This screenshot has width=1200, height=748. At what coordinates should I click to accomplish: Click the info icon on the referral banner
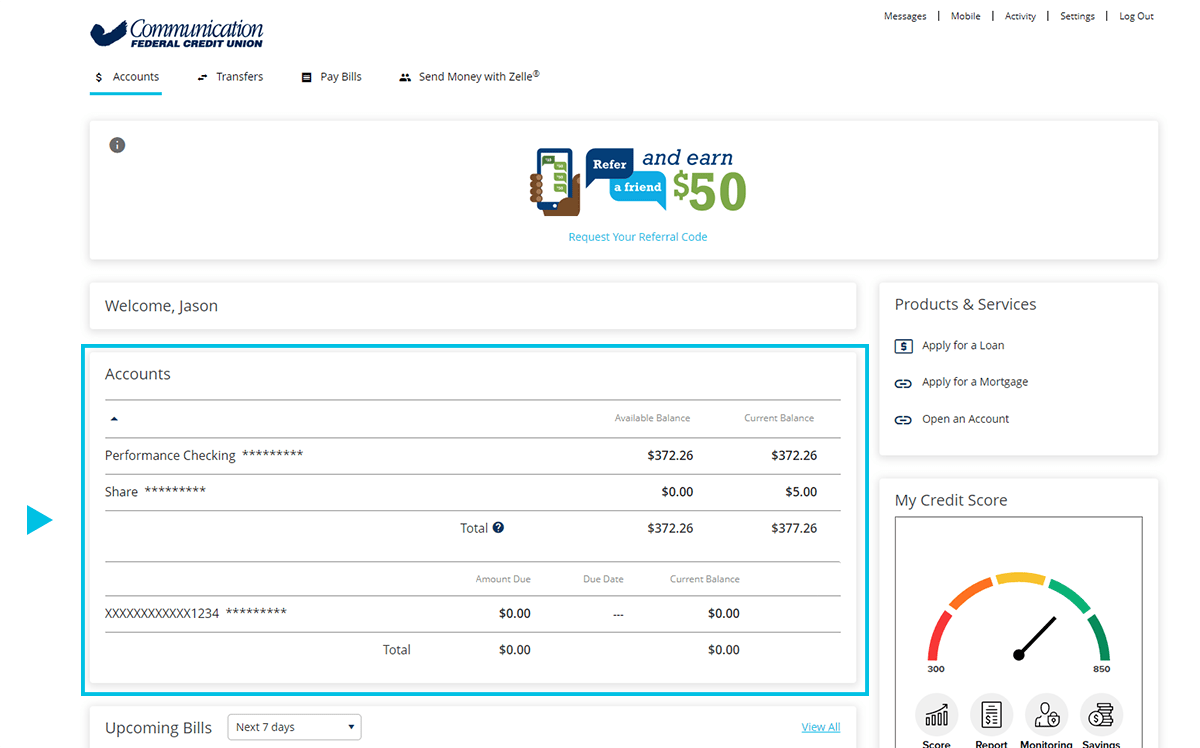117,145
